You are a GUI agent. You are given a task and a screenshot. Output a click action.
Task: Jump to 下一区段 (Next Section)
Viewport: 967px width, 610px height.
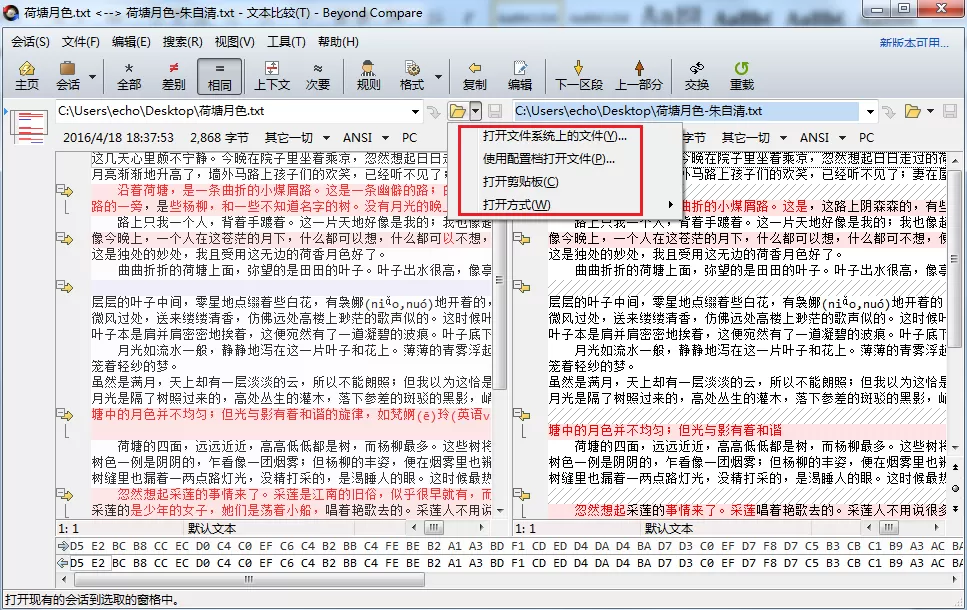tap(578, 76)
